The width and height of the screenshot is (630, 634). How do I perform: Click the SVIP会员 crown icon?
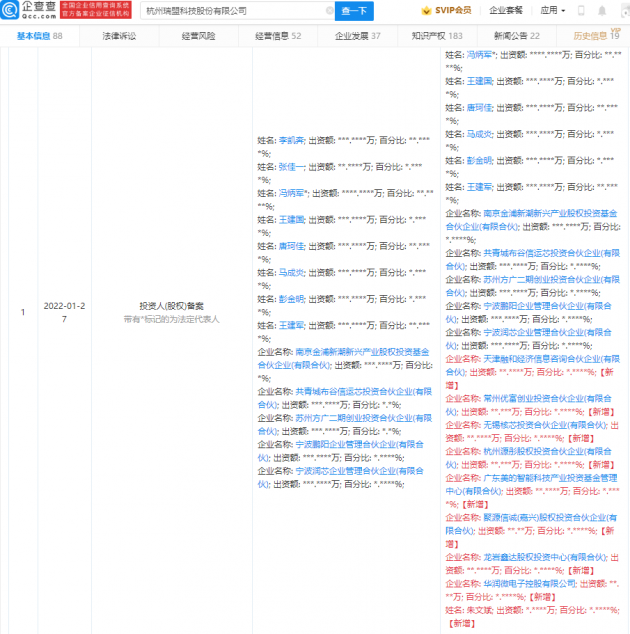(426, 11)
